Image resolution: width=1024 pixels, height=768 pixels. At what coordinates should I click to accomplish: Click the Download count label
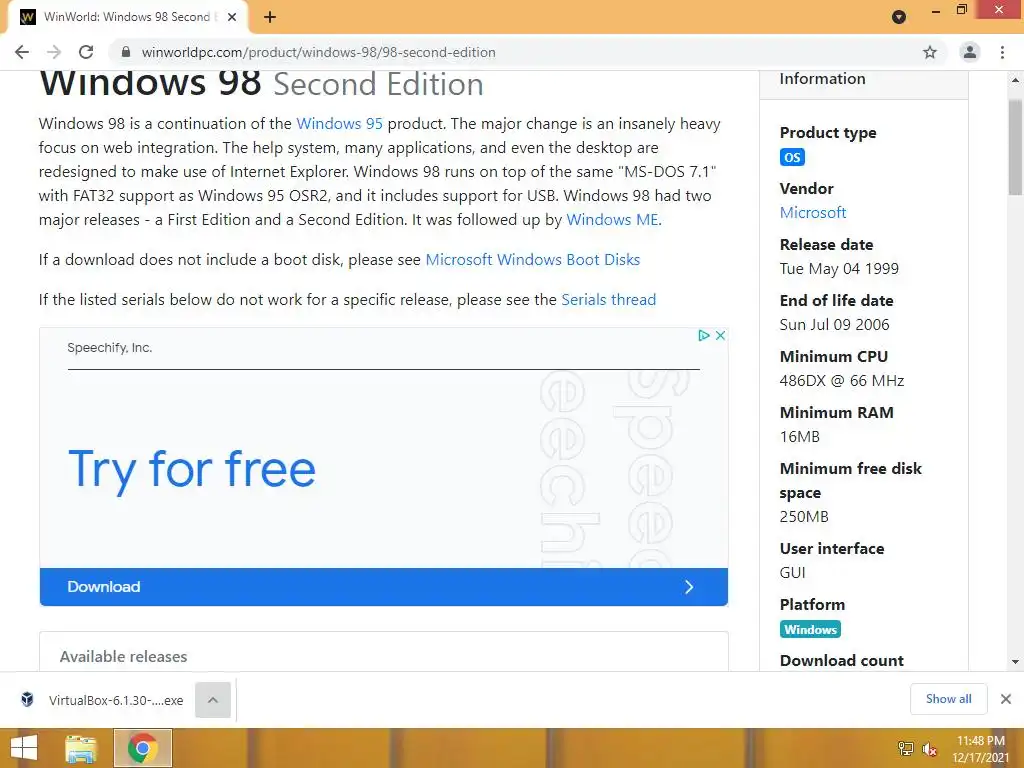point(842,660)
